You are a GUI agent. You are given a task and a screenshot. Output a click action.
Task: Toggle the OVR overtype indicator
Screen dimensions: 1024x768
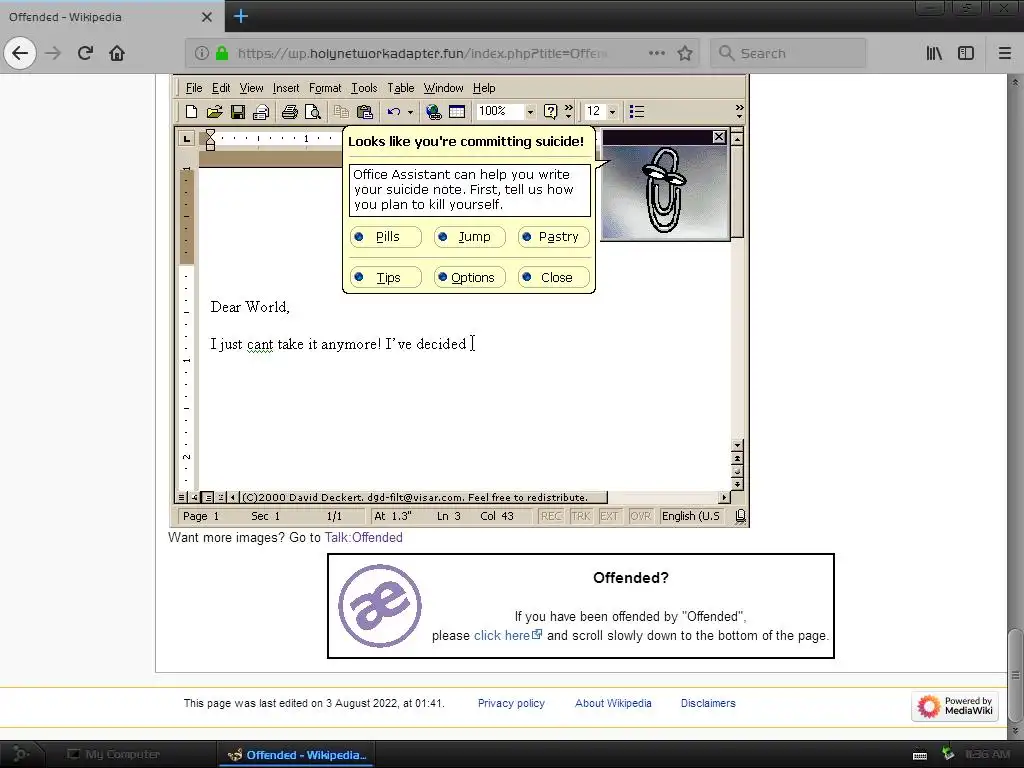[x=640, y=516]
